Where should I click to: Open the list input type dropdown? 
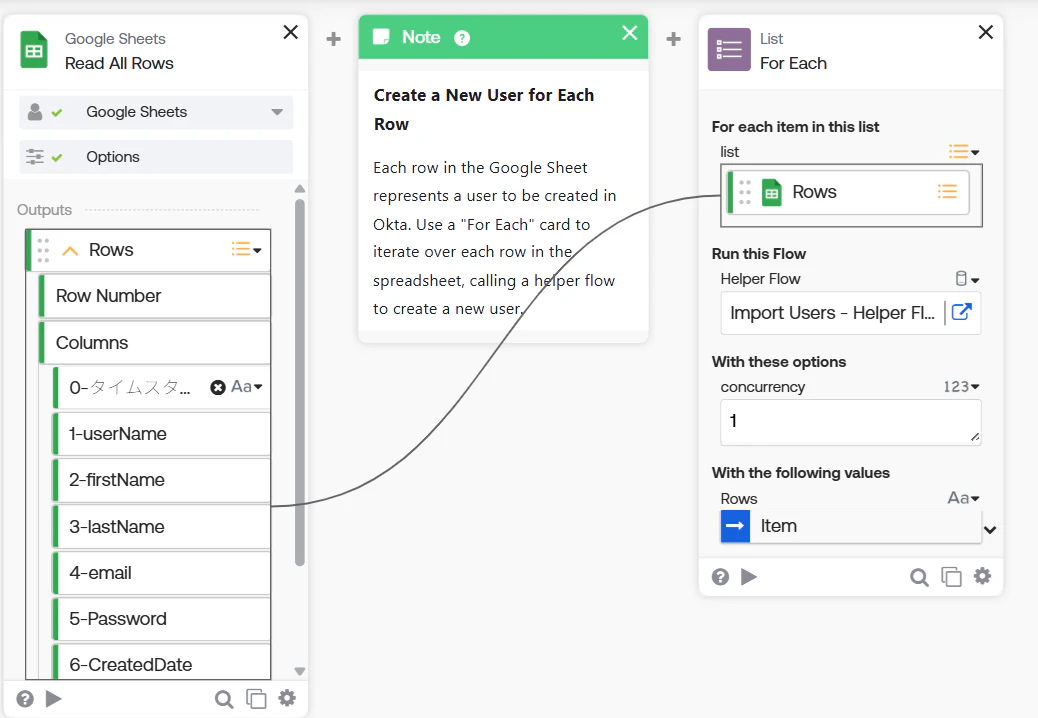964,152
